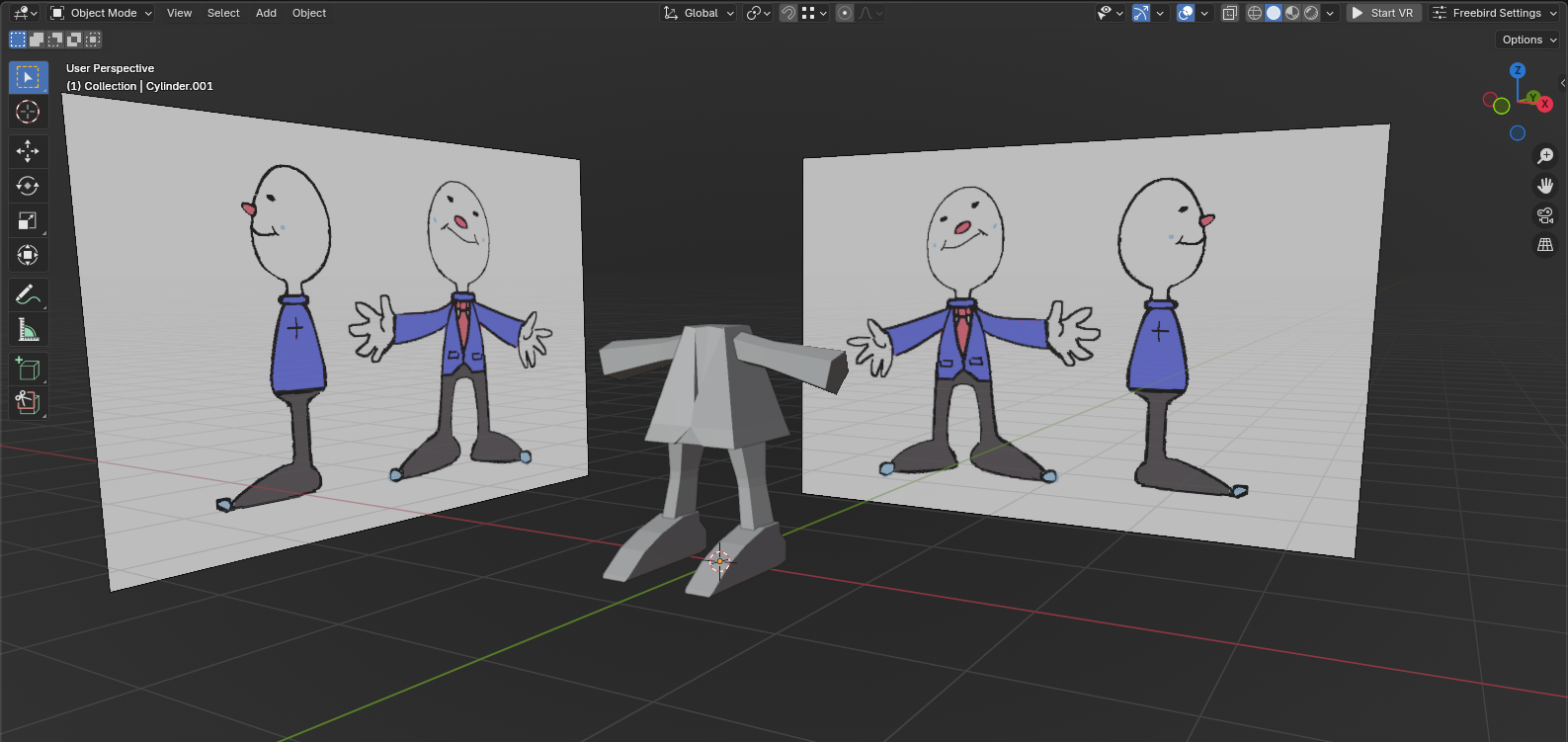The width and height of the screenshot is (1568, 742).
Task: Open the Object menu
Action: tap(309, 13)
